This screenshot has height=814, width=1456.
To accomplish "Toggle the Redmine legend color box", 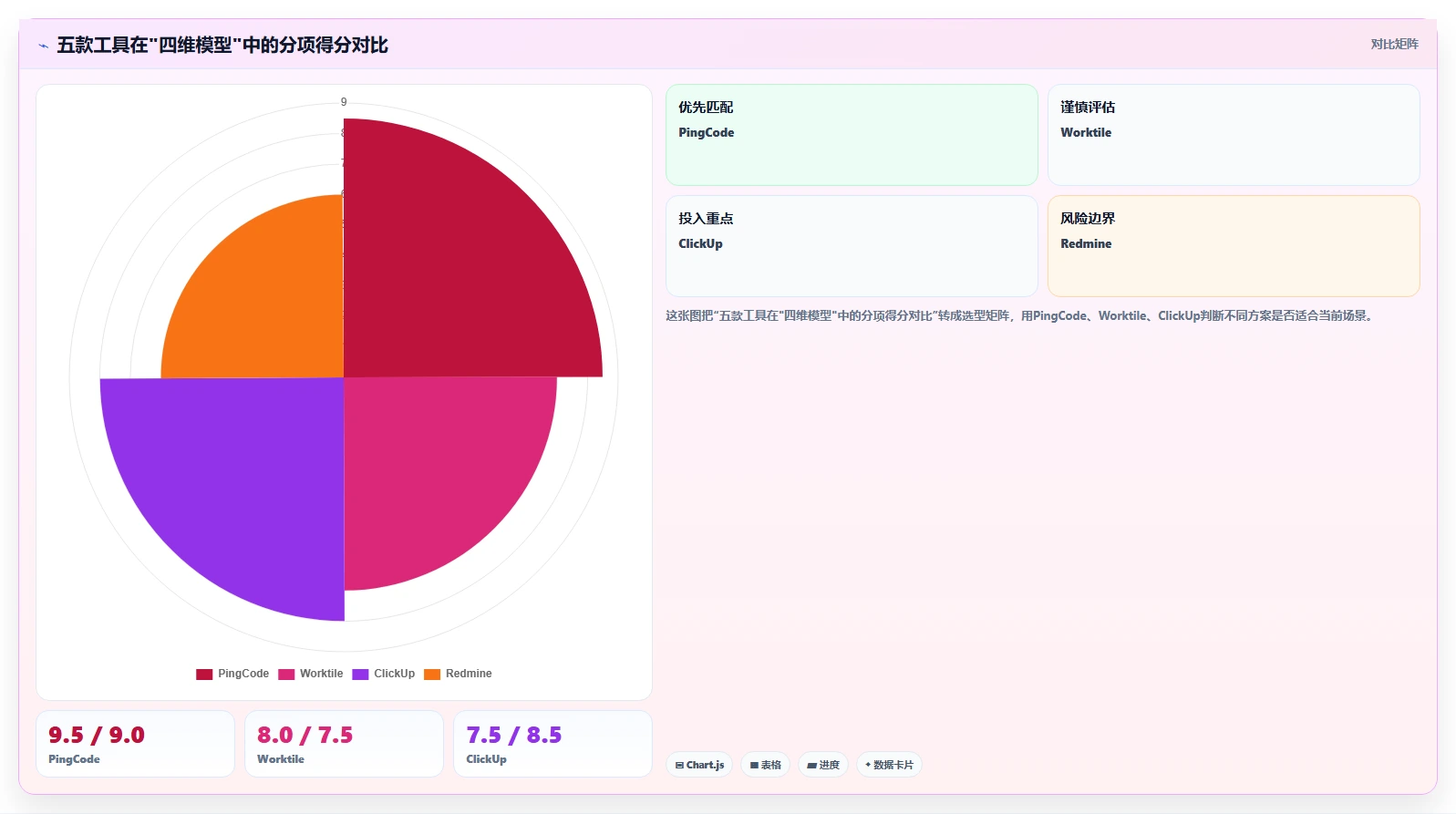I will [x=432, y=675].
